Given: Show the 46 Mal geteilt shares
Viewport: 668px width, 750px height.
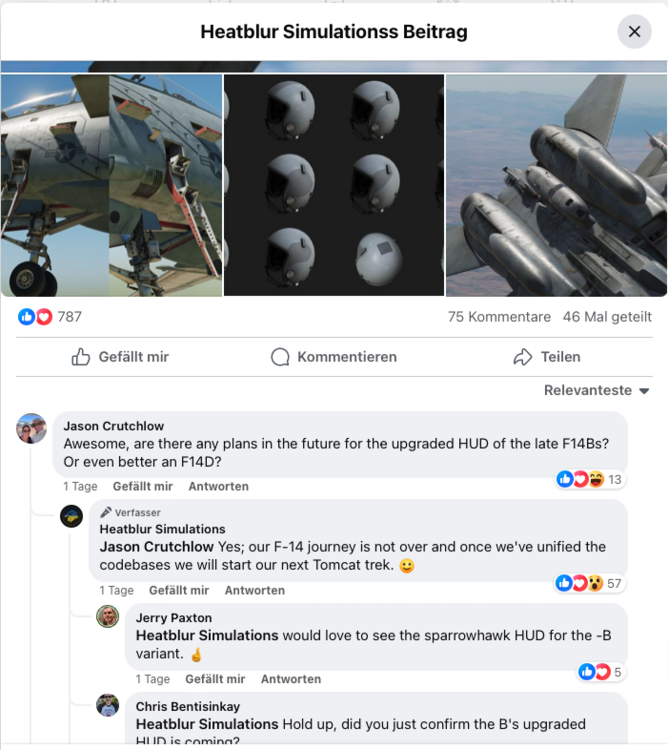Looking at the screenshot, I should [x=607, y=317].
